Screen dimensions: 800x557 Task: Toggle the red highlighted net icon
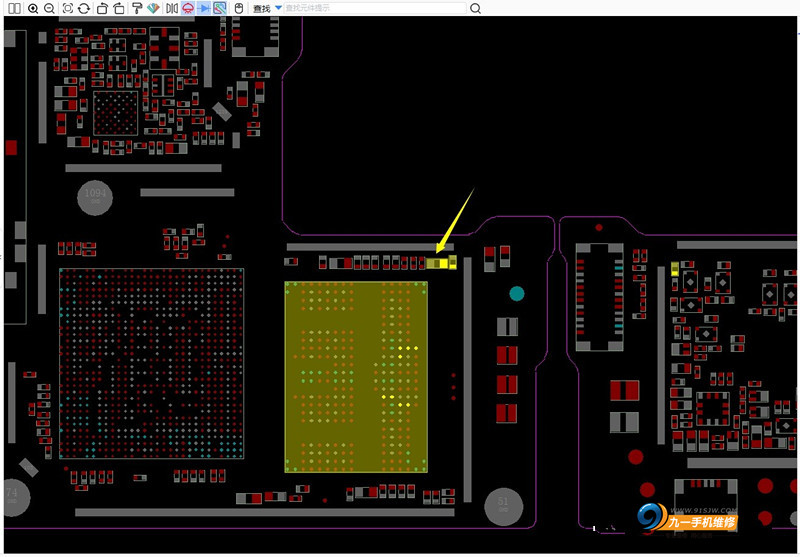(188, 8)
